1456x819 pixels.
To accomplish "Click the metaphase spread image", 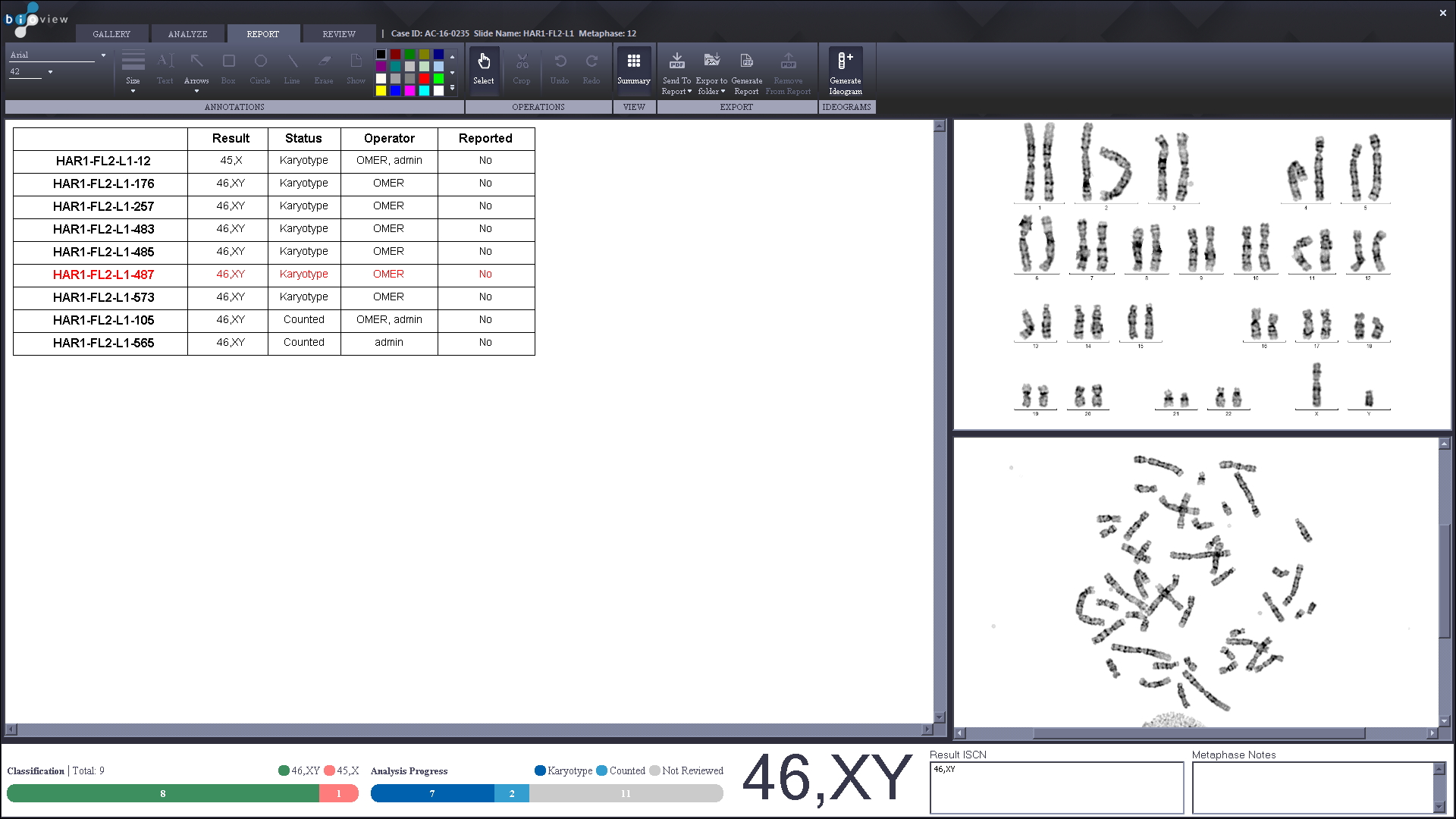I will click(x=1196, y=582).
